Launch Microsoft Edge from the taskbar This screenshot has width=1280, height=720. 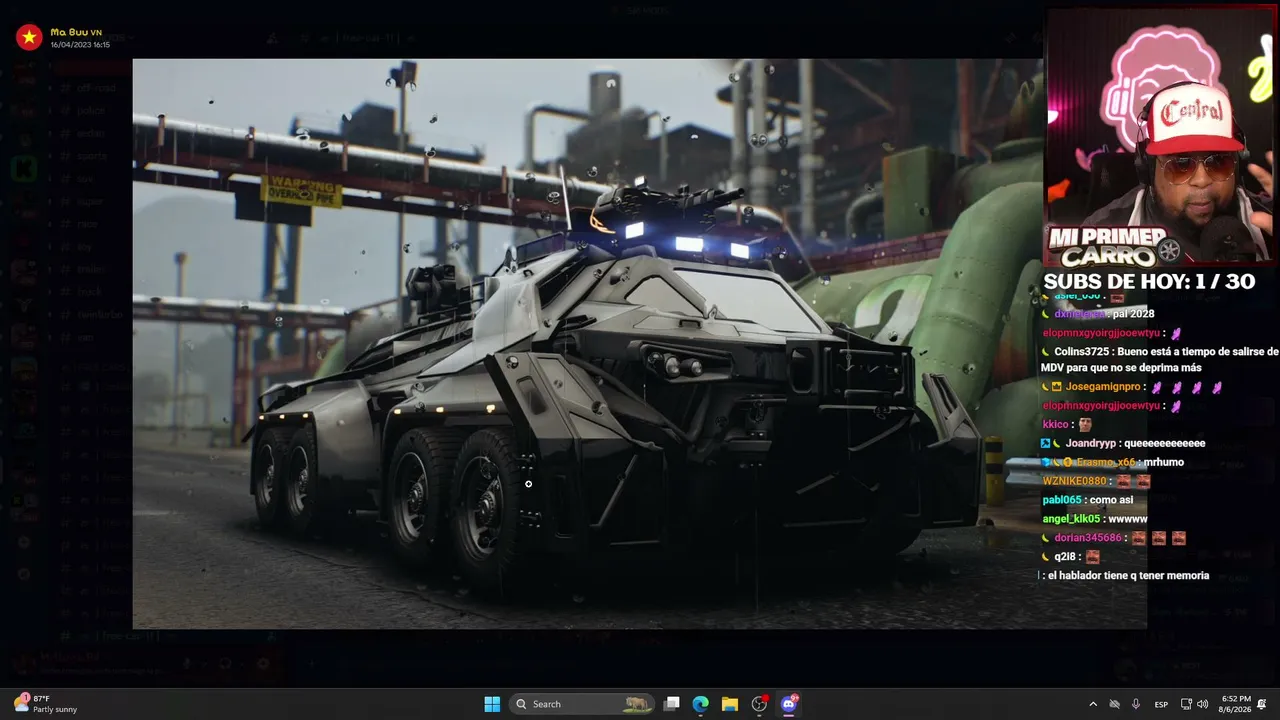point(701,704)
